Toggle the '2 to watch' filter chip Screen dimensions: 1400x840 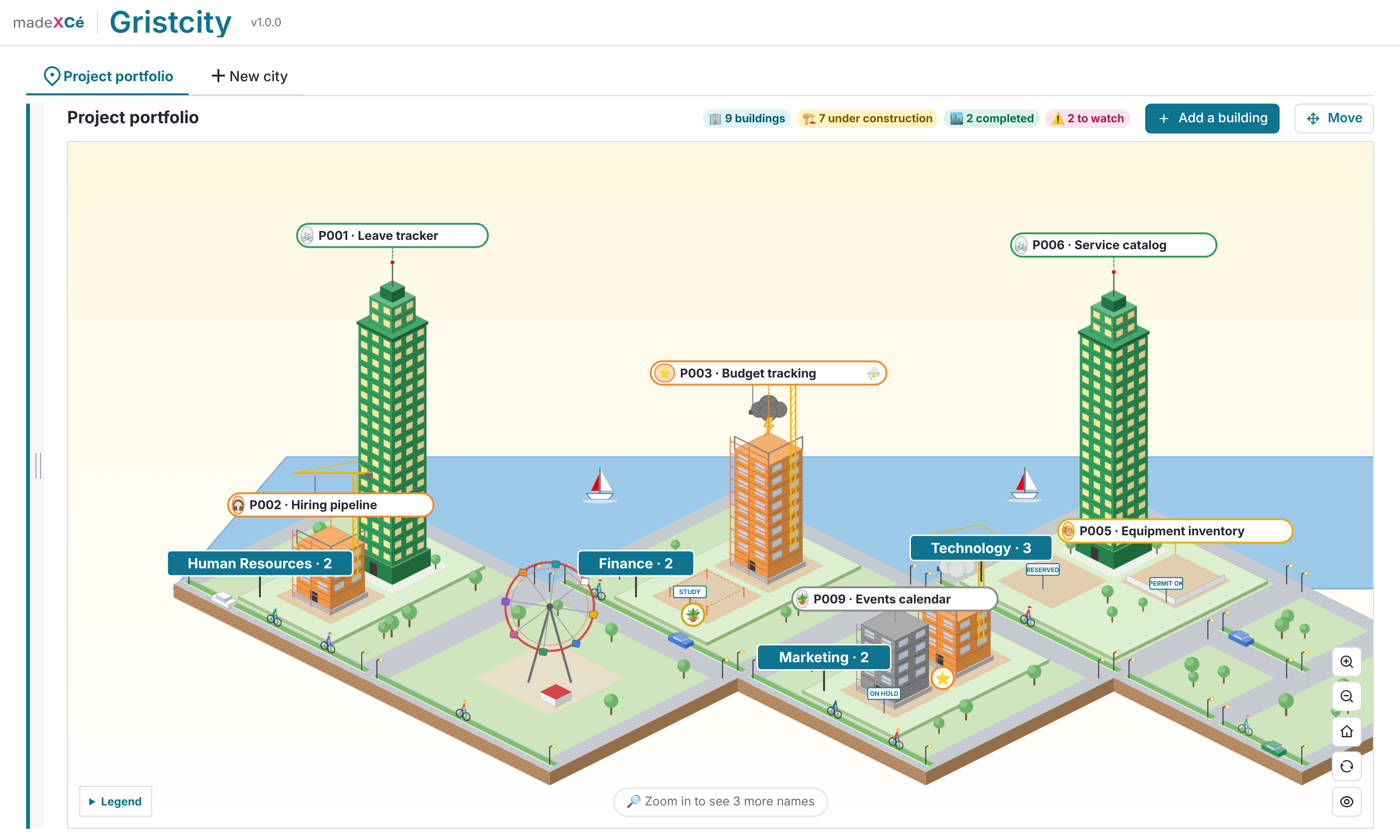[1087, 119]
